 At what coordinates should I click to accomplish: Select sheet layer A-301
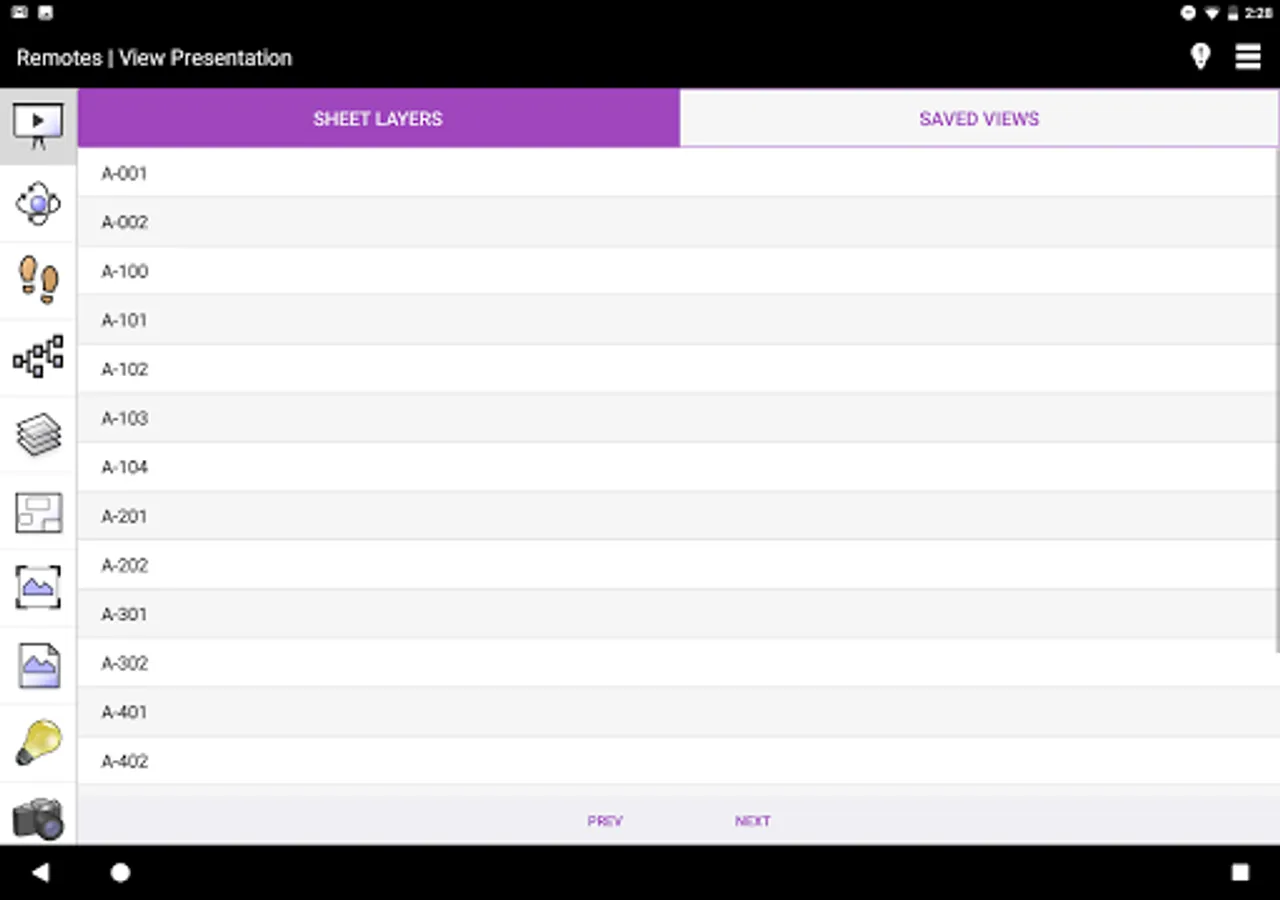pyautogui.click(x=678, y=614)
